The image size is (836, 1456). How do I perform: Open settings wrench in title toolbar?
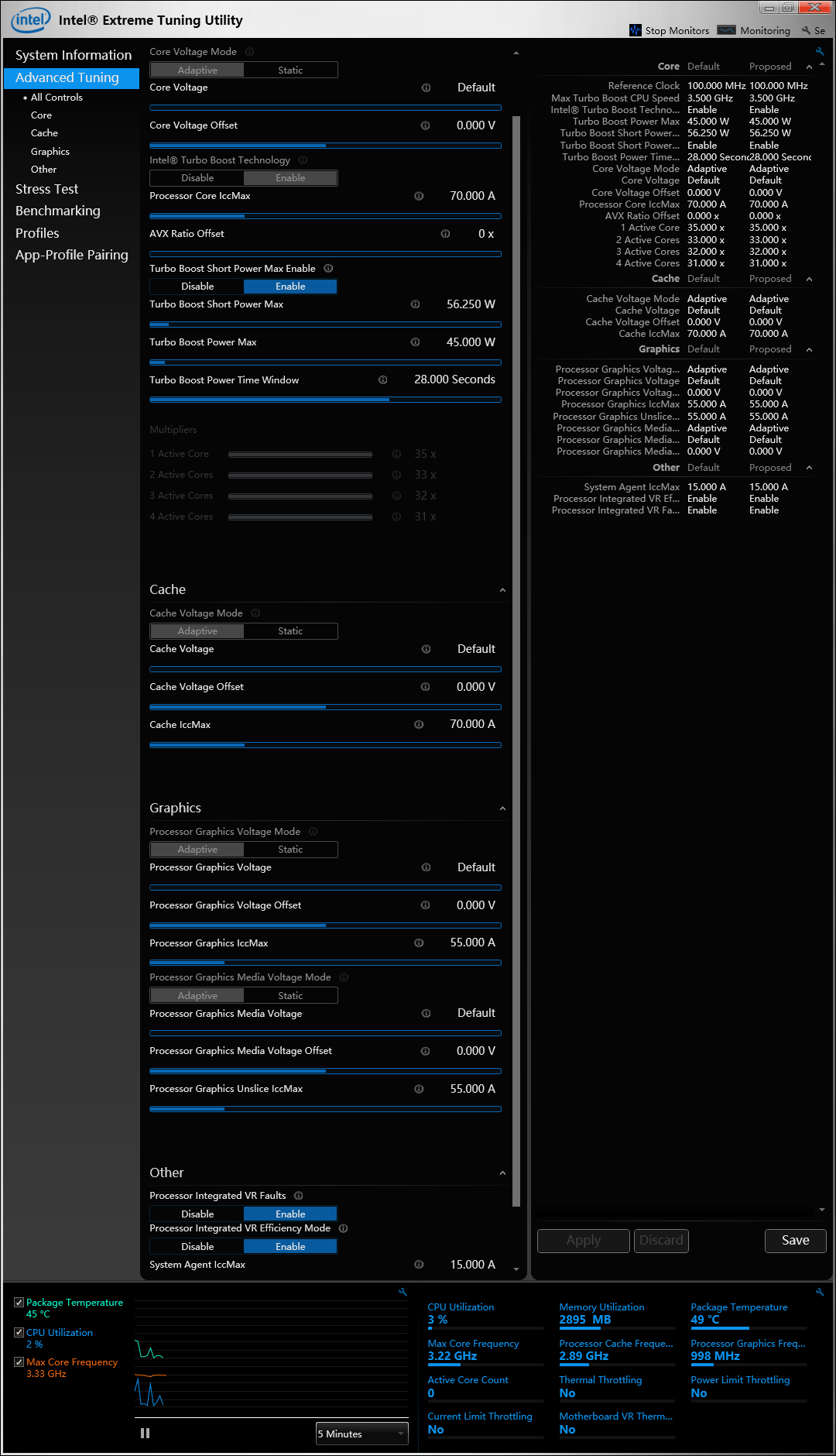point(806,31)
